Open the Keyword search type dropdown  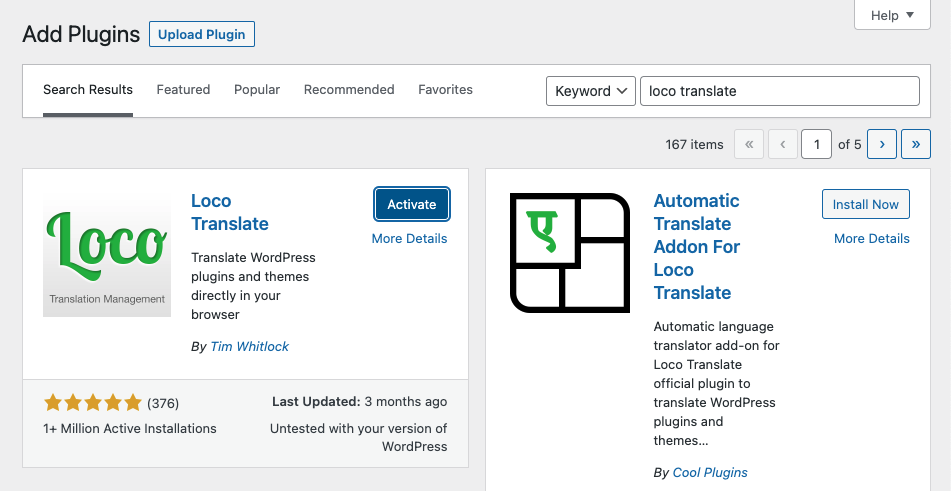(x=591, y=91)
